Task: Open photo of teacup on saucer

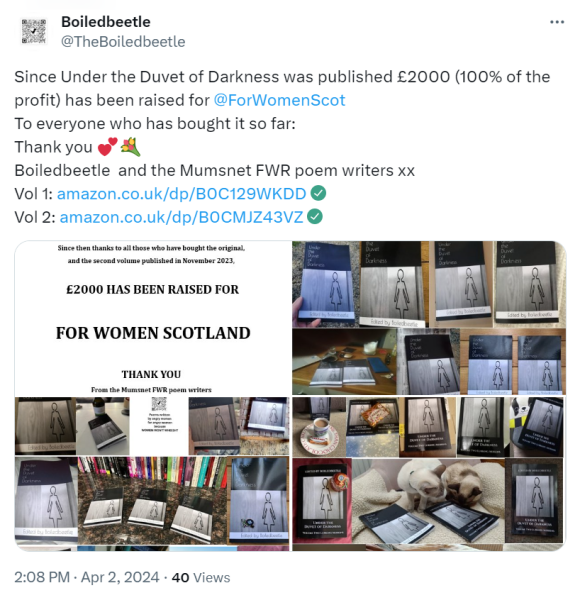Action: coord(319,427)
